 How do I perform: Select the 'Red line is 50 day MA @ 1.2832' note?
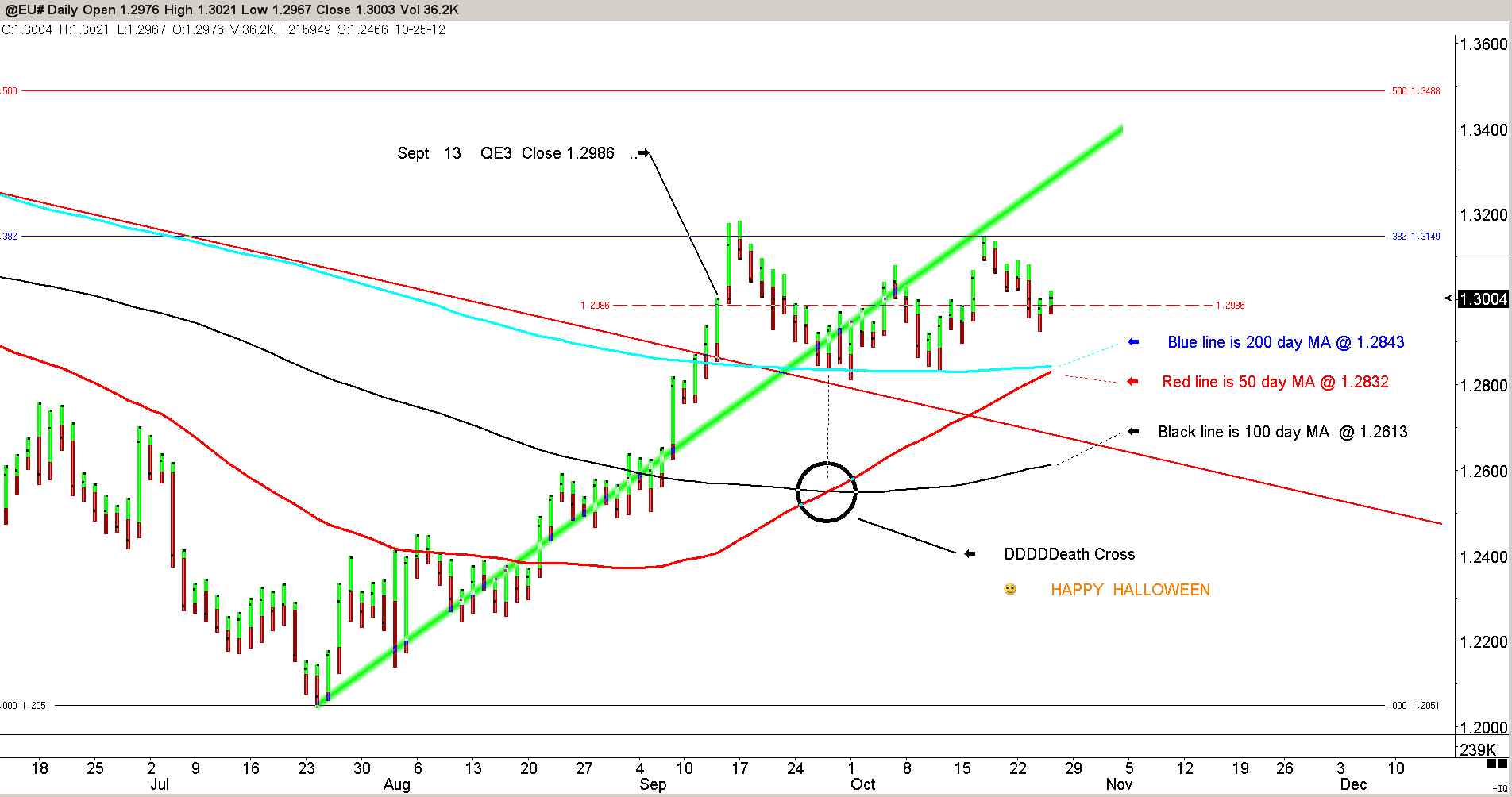coord(1275,382)
